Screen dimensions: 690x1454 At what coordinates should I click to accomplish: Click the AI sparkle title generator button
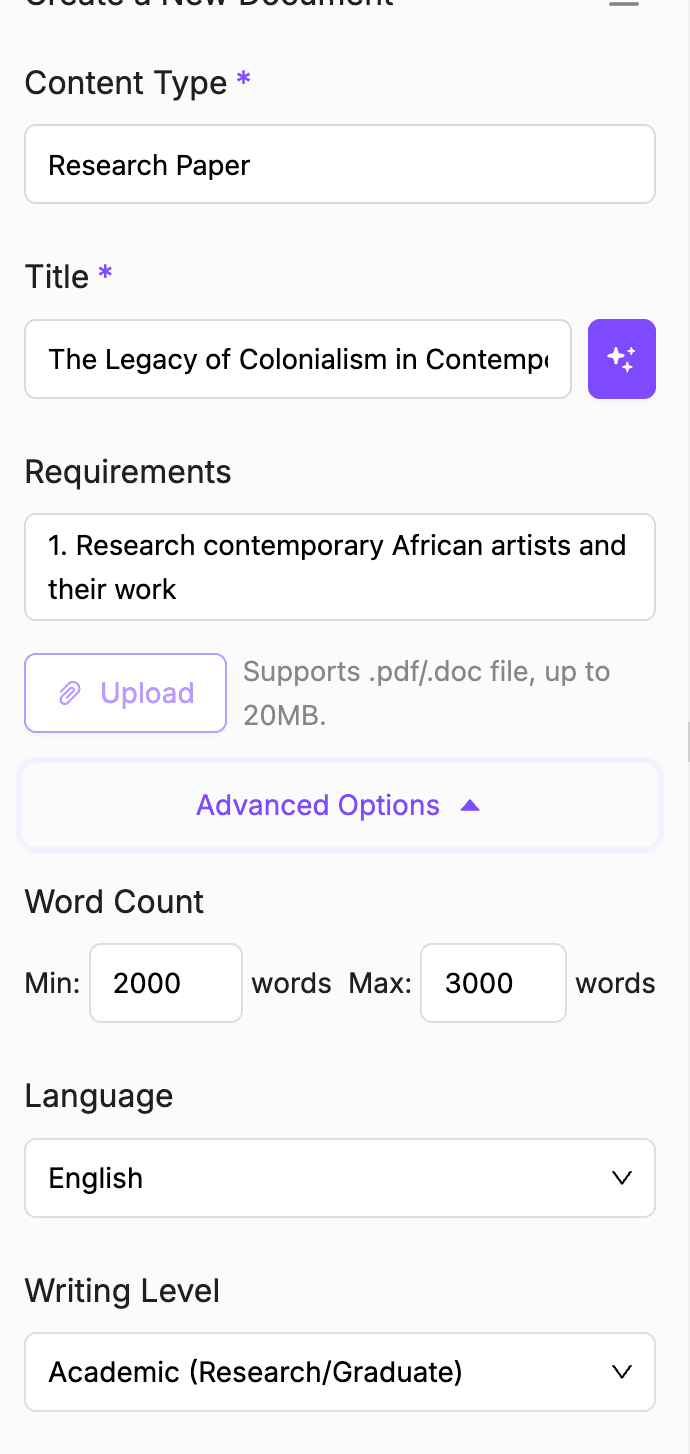pos(621,359)
